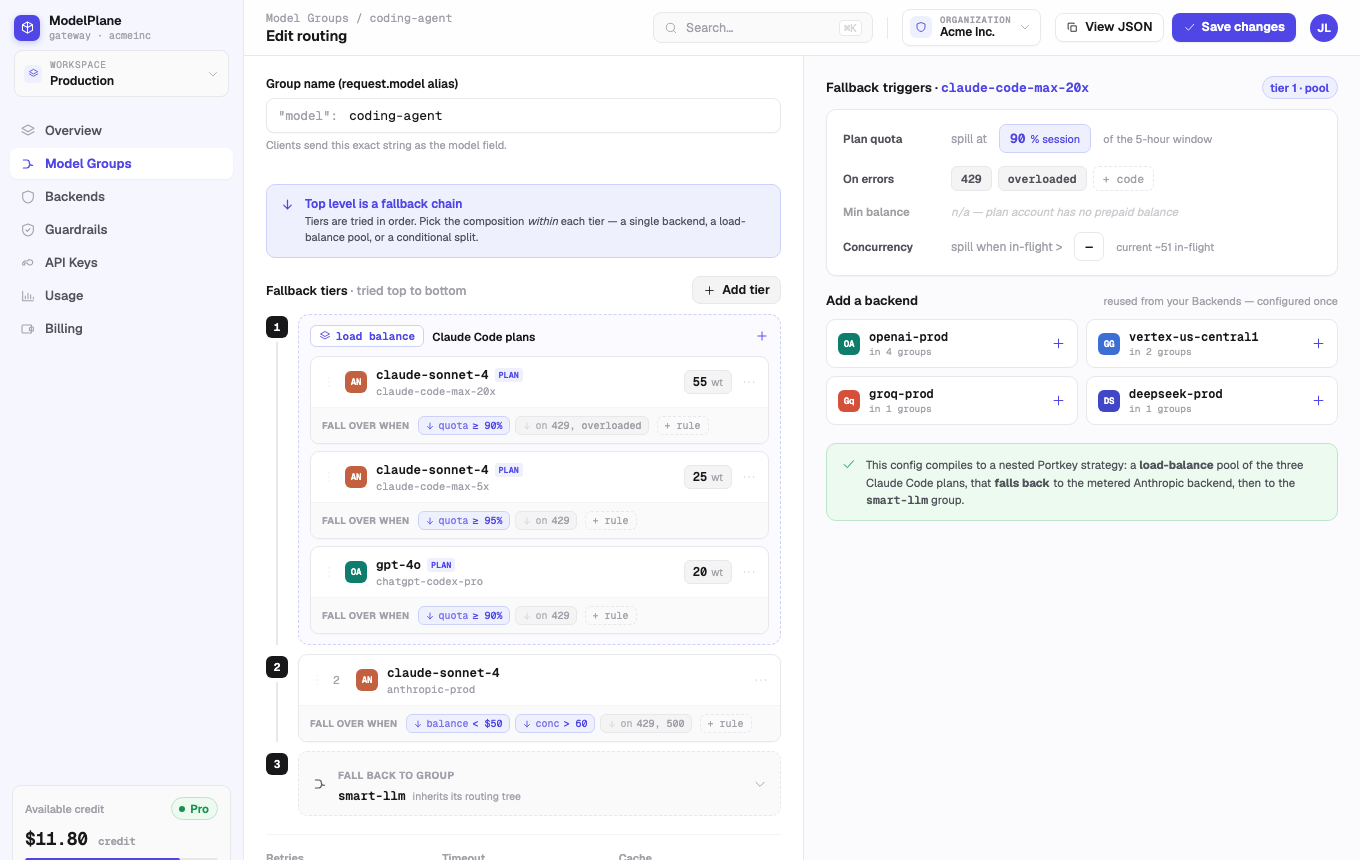Edit the 55 wt weight of claude-code-max-20x

pyautogui.click(x=708, y=381)
